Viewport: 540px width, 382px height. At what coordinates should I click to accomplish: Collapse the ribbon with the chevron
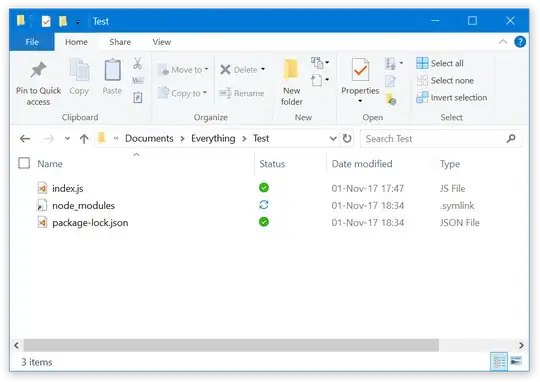click(502, 42)
